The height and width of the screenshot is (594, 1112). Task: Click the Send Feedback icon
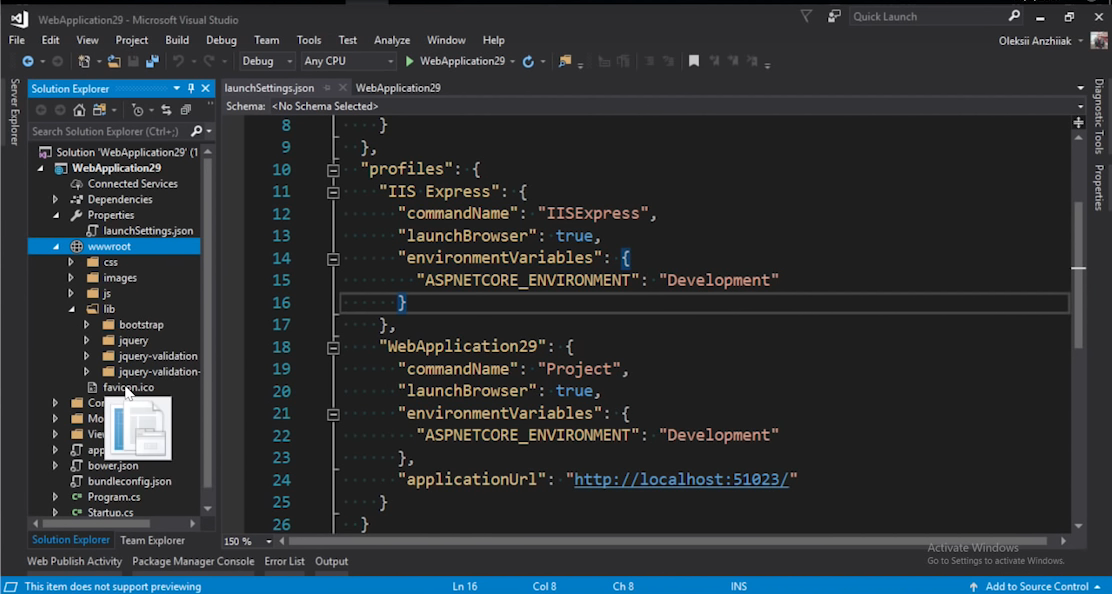834,16
